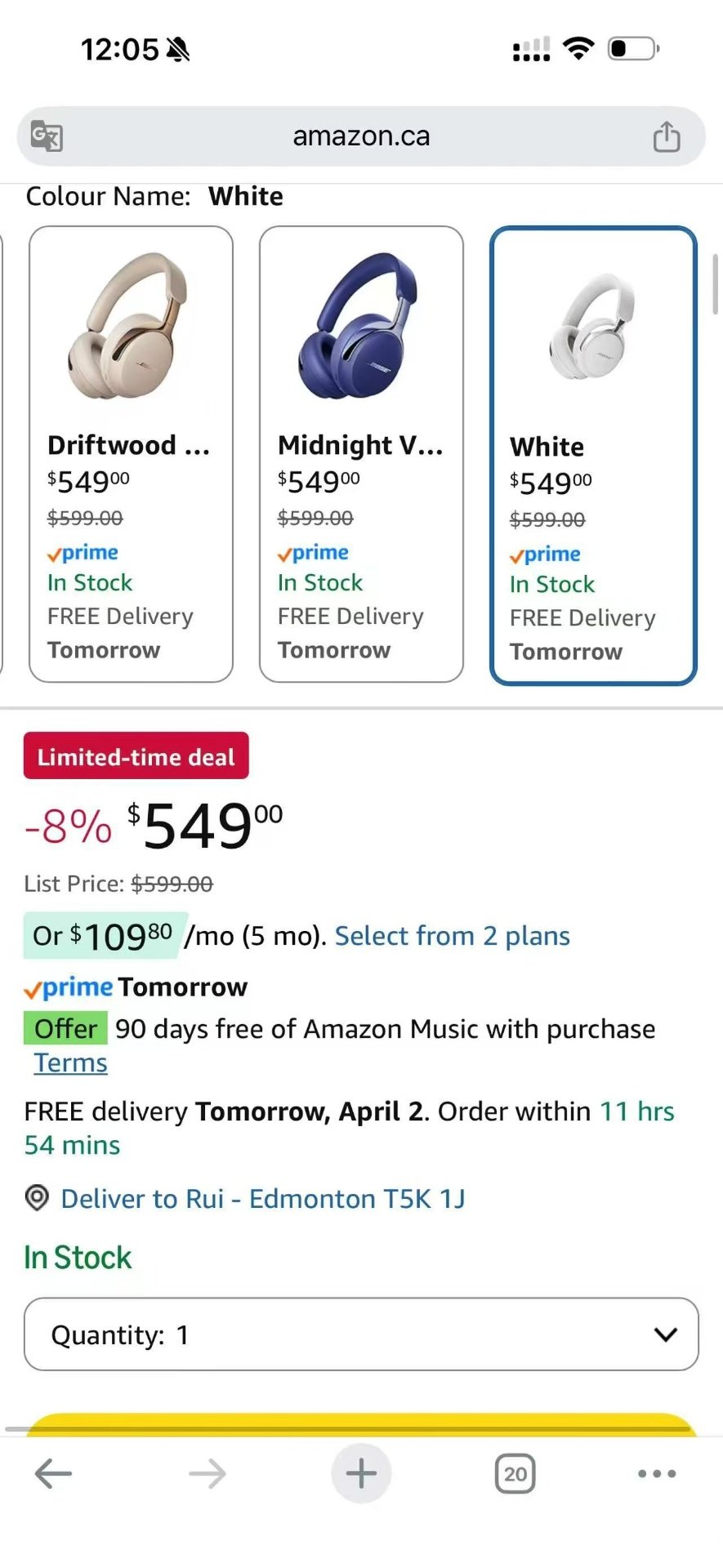Tap the white headphones thumbnail image
This screenshot has width=723, height=1568.
click(593, 327)
